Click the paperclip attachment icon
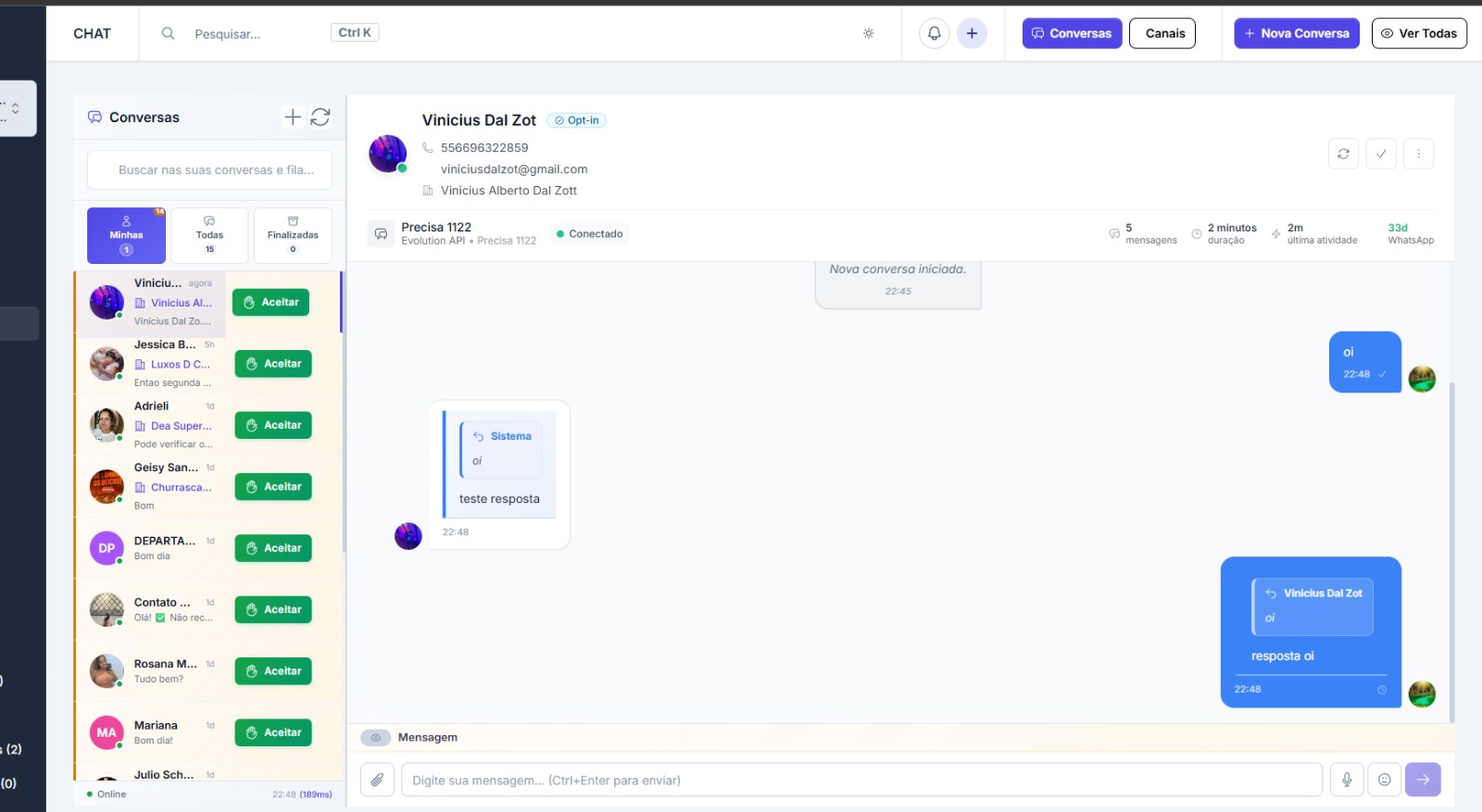Screen dimensions: 1482x812 click(377, 780)
